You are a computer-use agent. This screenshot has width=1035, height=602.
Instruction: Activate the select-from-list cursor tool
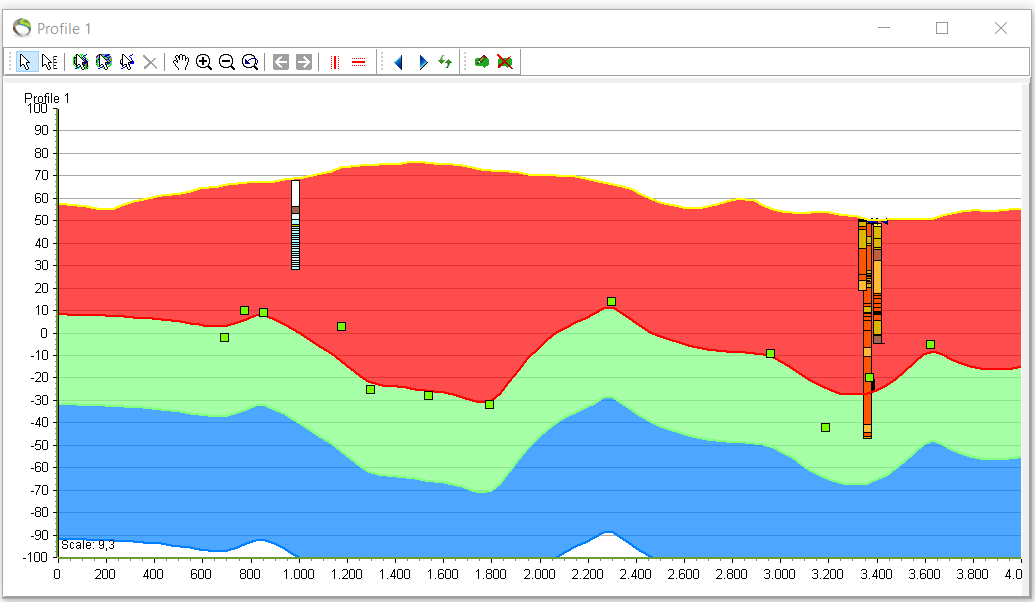(x=49, y=62)
